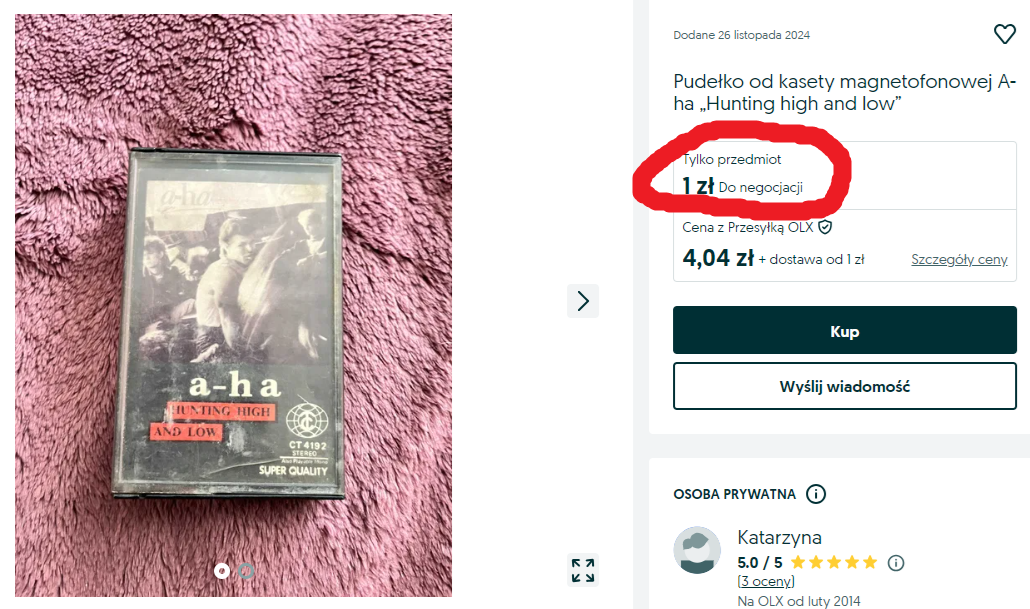1030x609 pixels.
Task: Click the OLX shipping protection shield icon
Action: (x=825, y=227)
